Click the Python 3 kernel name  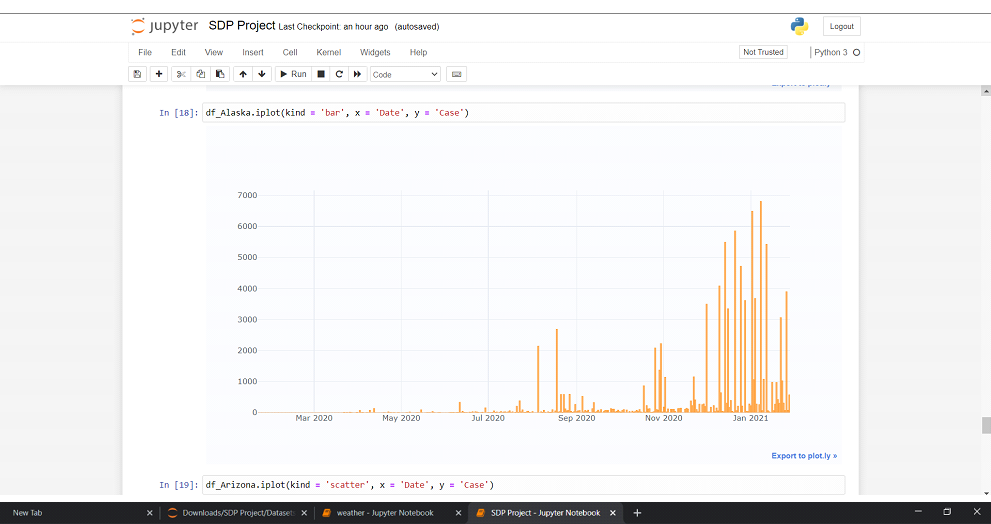point(830,52)
